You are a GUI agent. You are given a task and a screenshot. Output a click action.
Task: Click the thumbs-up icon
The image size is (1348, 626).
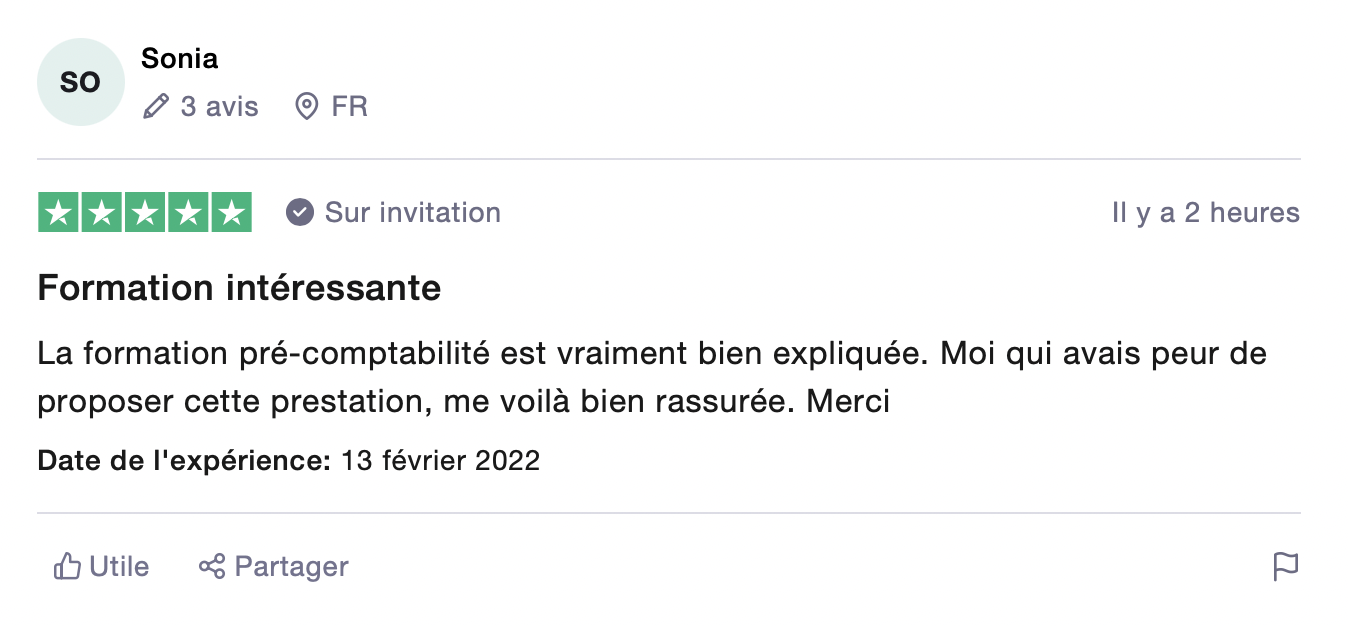[x=67, y=567]
